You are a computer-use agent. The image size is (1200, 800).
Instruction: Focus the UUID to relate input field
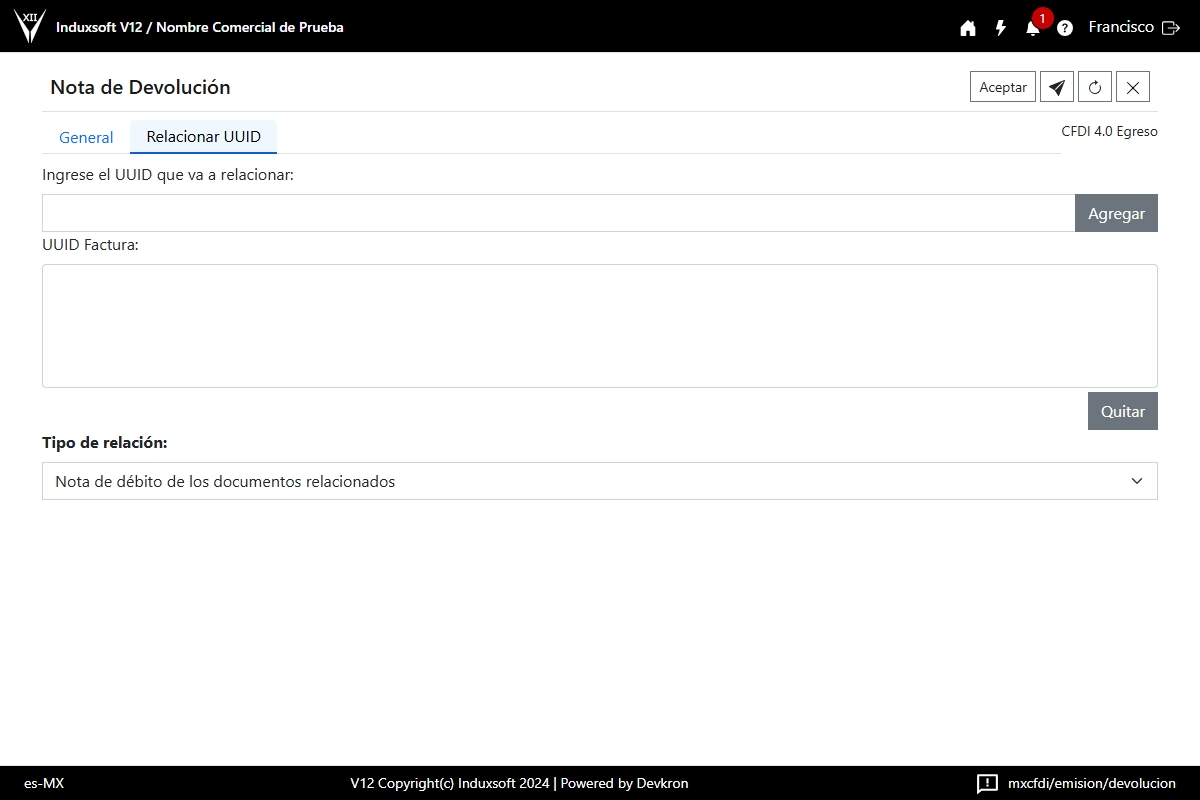click(x=558, y=213)
